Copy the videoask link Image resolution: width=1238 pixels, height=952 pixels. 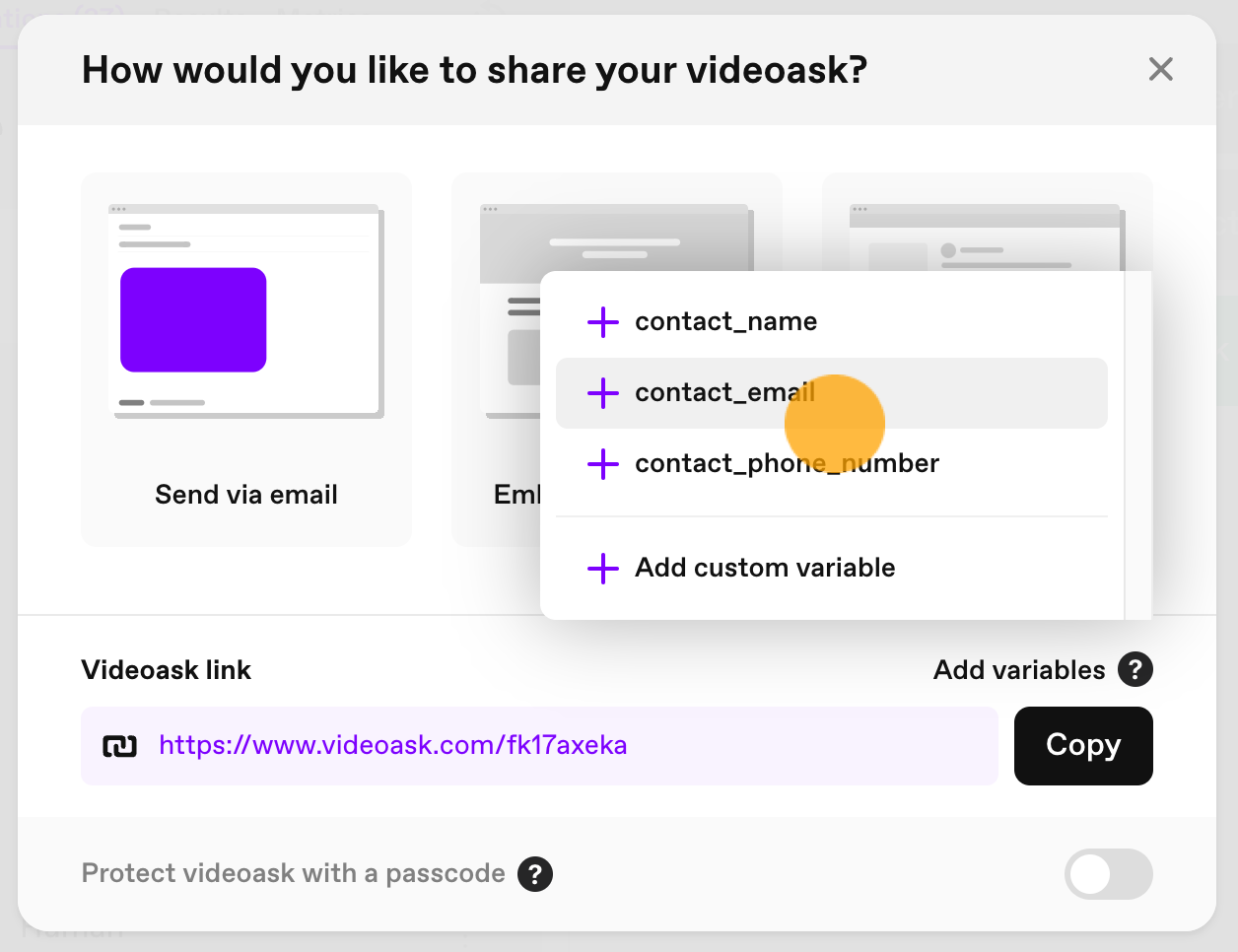(1083, 746)
